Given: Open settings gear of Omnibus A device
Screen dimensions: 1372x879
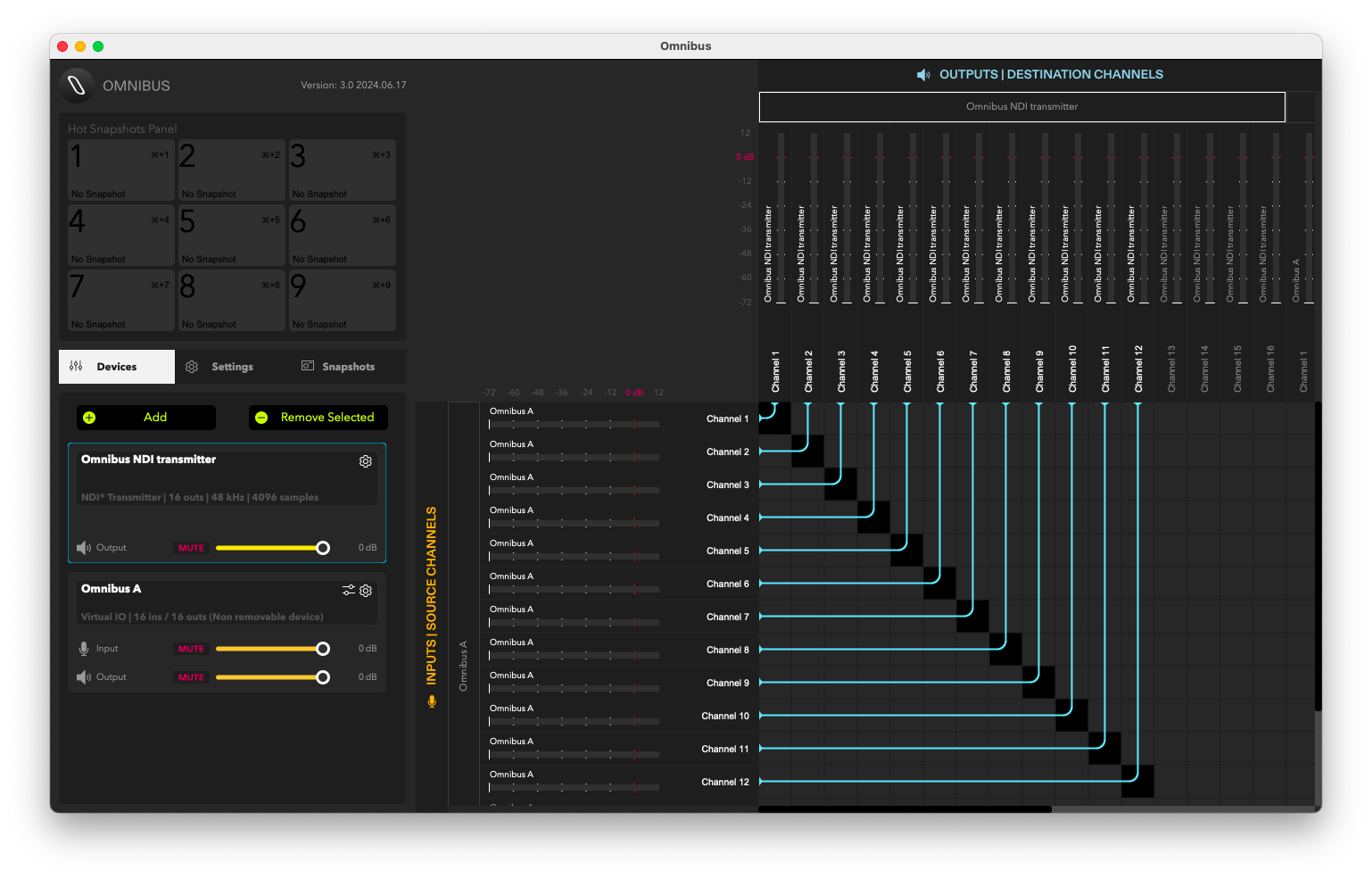Looking at the screenshot, I should (x=366, y=591).
